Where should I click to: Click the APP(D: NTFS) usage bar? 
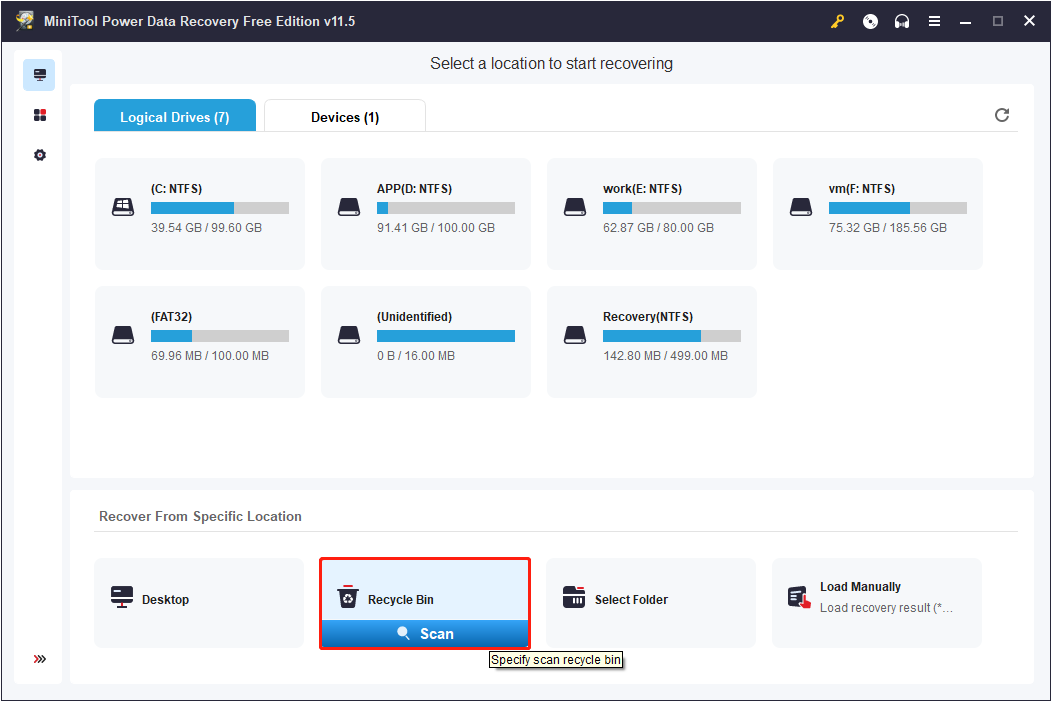pos(446,208)
